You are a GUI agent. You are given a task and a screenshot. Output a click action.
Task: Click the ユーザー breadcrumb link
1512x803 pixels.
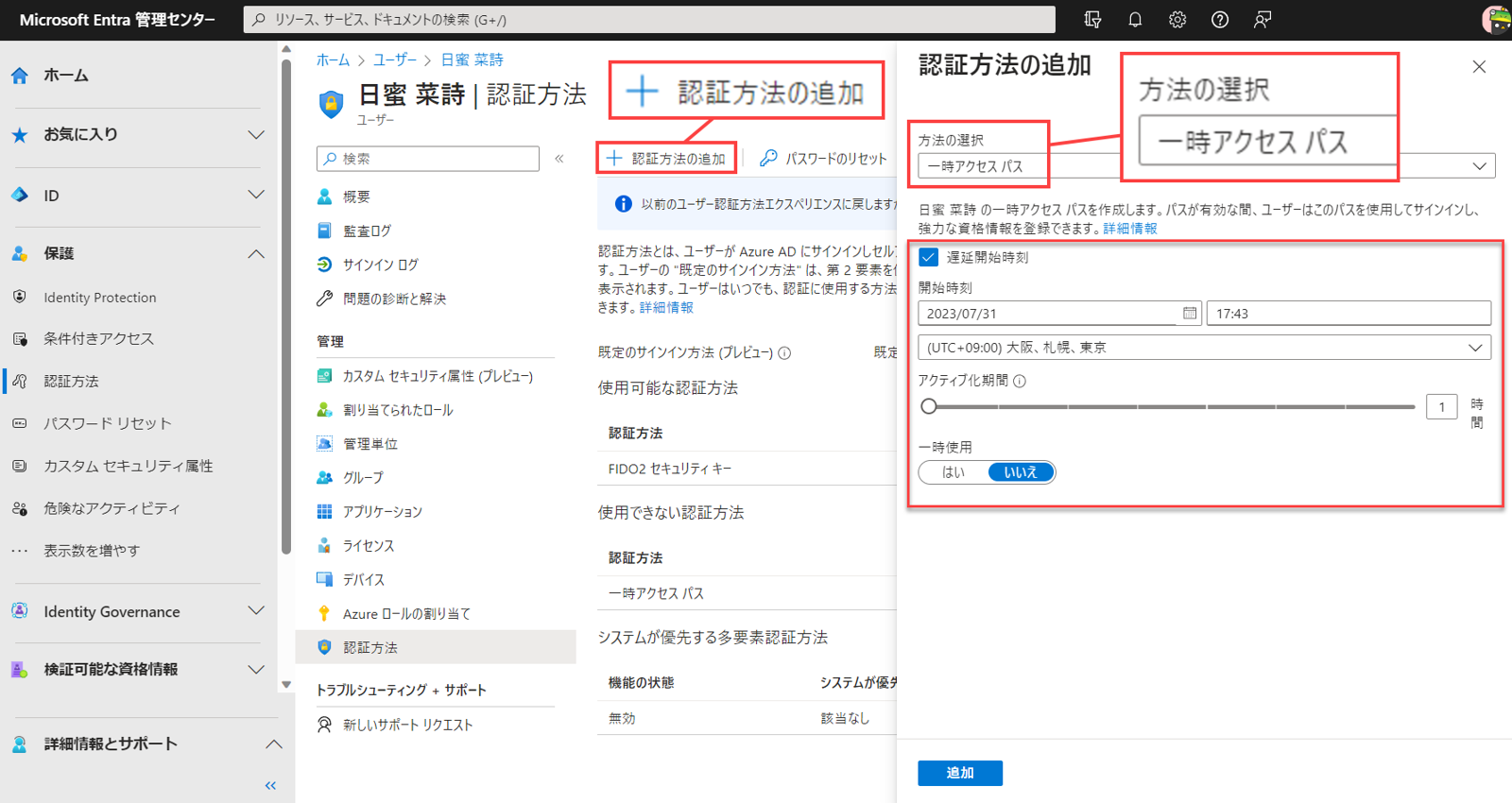(395, 60)
